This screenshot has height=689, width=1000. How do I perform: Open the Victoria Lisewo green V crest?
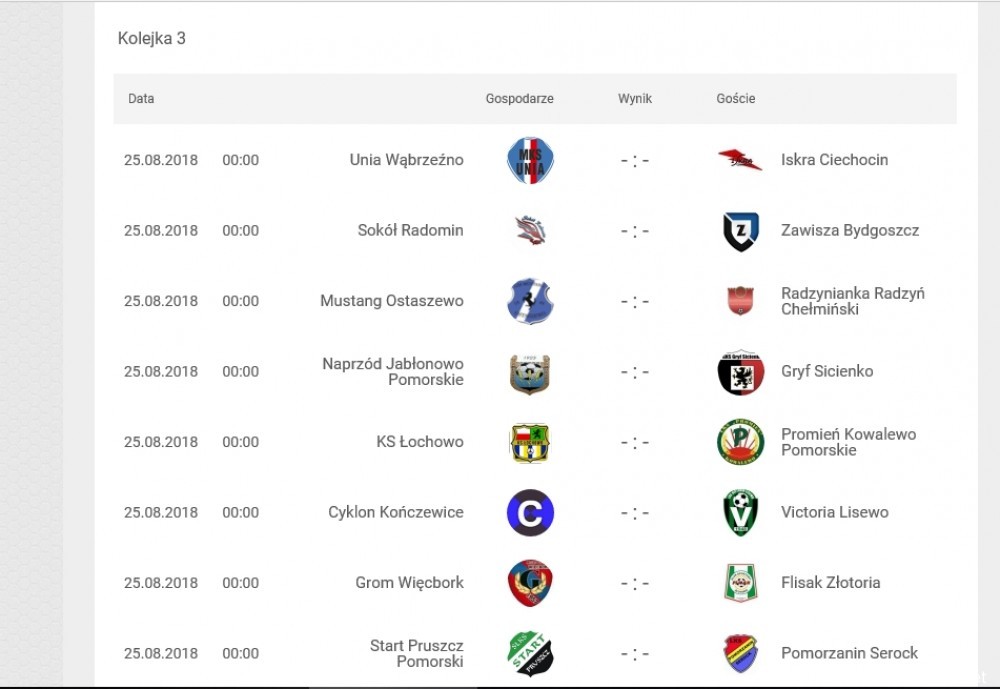(x=740, y=513)
